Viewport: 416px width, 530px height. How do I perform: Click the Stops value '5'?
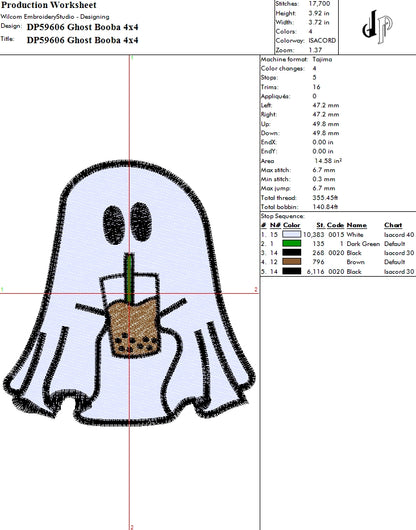point(314,78)
